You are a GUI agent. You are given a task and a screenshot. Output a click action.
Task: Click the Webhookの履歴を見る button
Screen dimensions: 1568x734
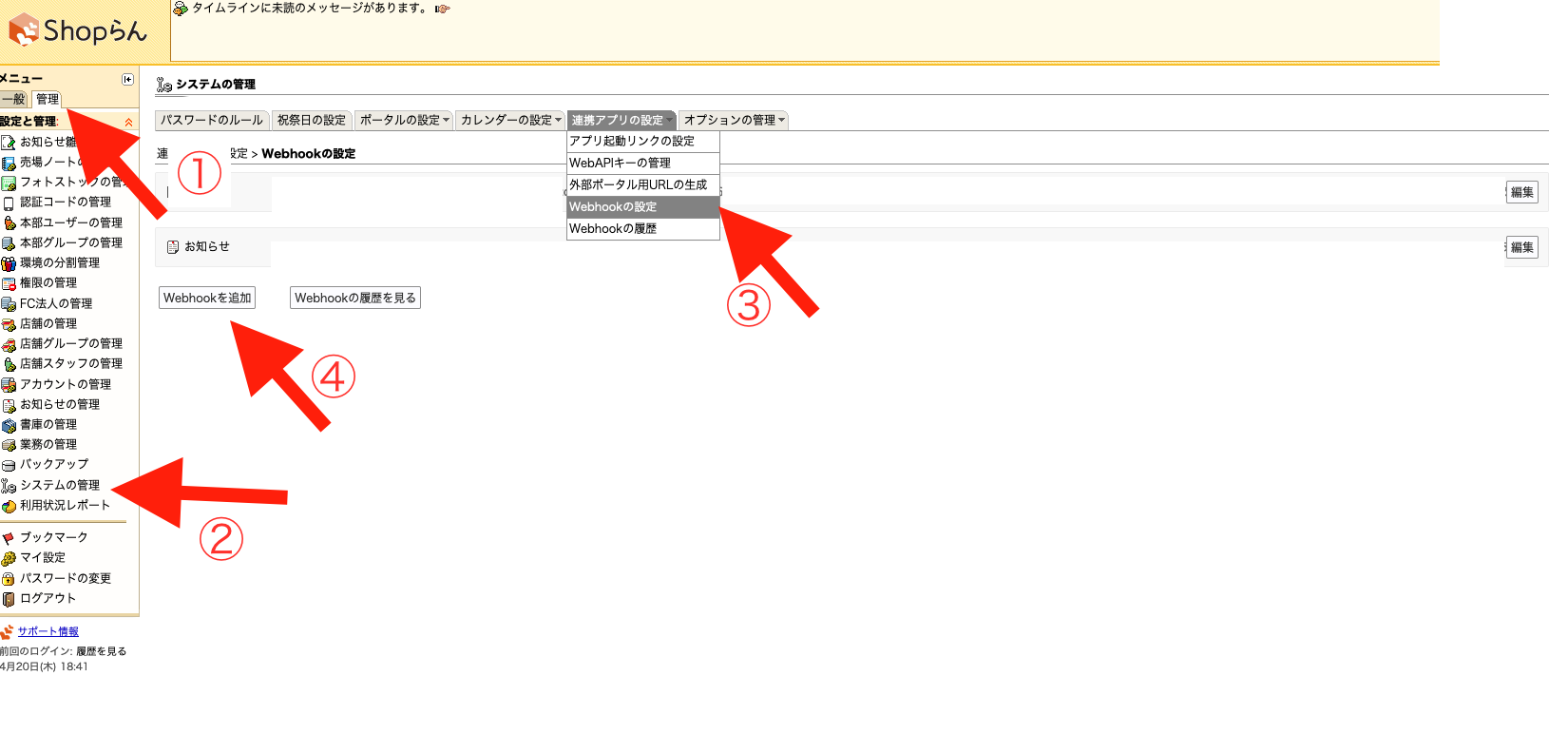(x=354, y=299)
